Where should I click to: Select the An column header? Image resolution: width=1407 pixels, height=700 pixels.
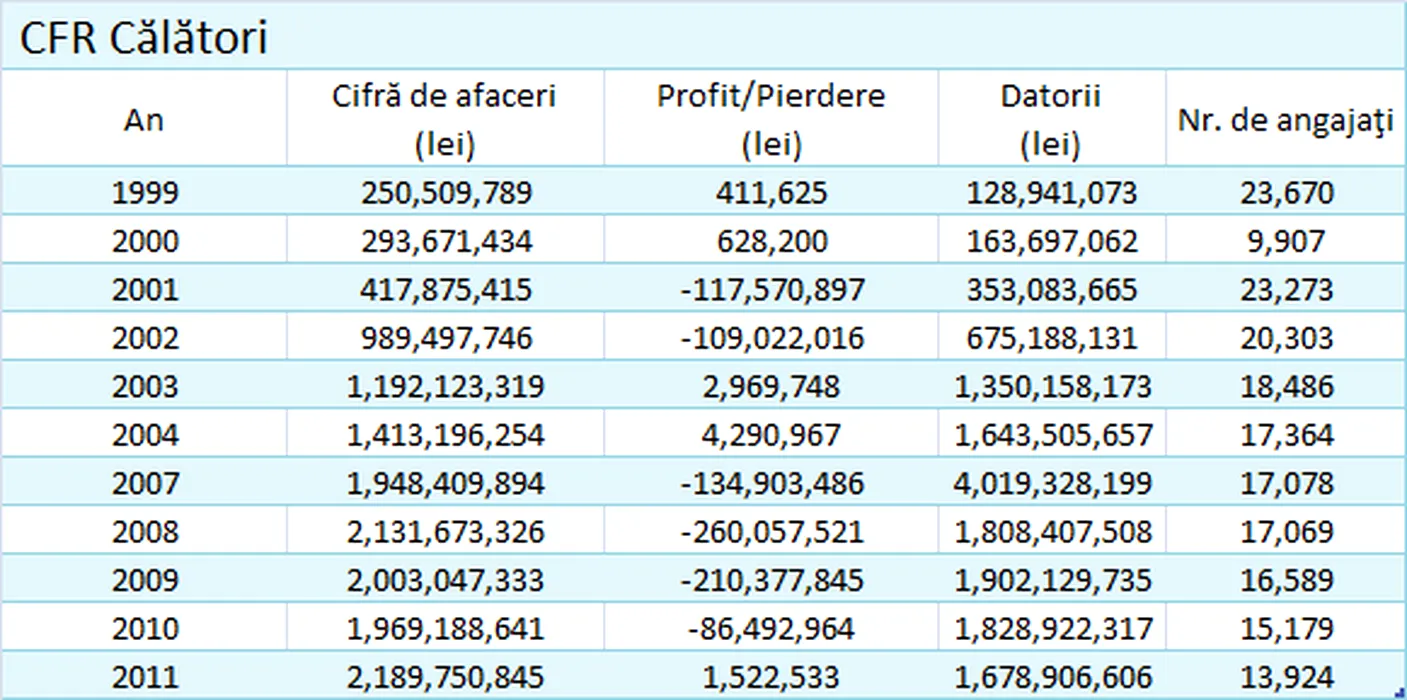[144, 120]
